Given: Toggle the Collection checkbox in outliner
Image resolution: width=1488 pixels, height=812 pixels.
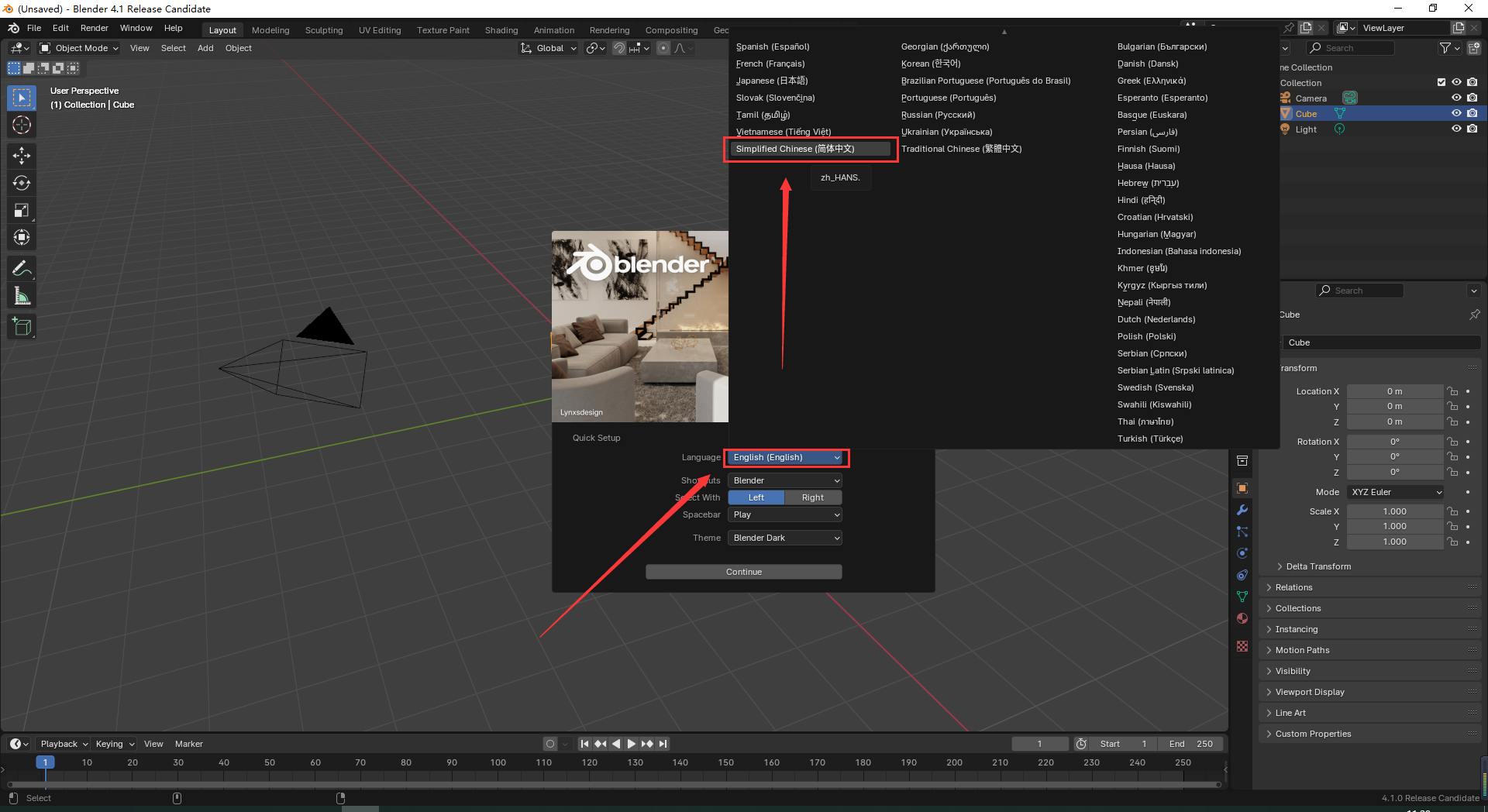Looking at the screenshot, I should click(1441, 82).
